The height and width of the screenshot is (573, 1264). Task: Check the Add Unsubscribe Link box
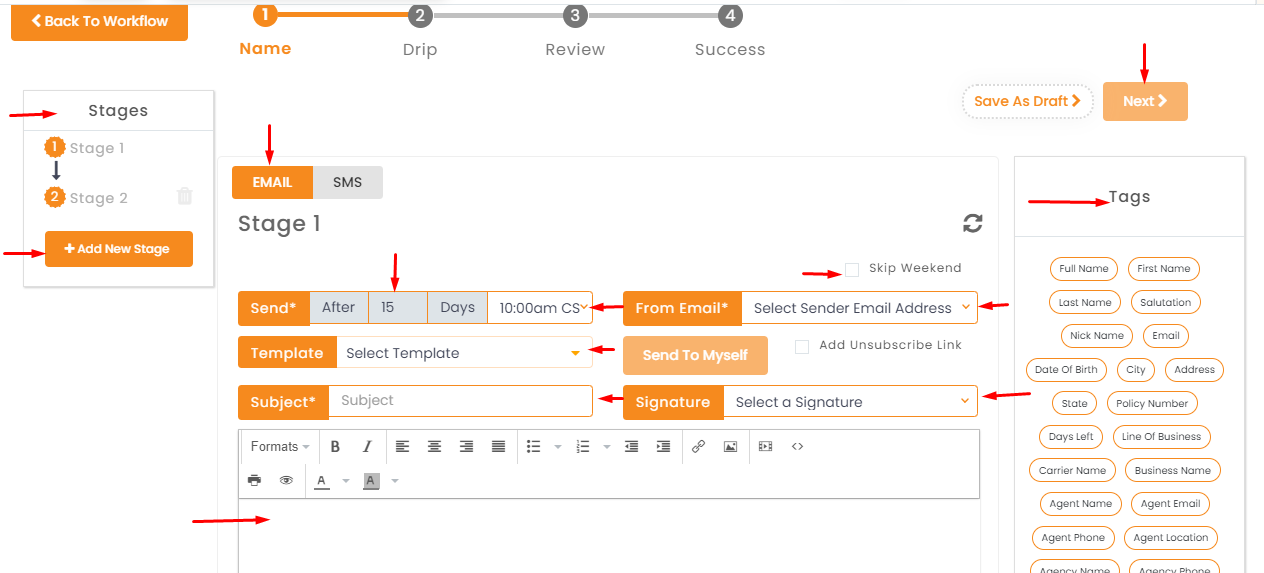pos(802,347)
